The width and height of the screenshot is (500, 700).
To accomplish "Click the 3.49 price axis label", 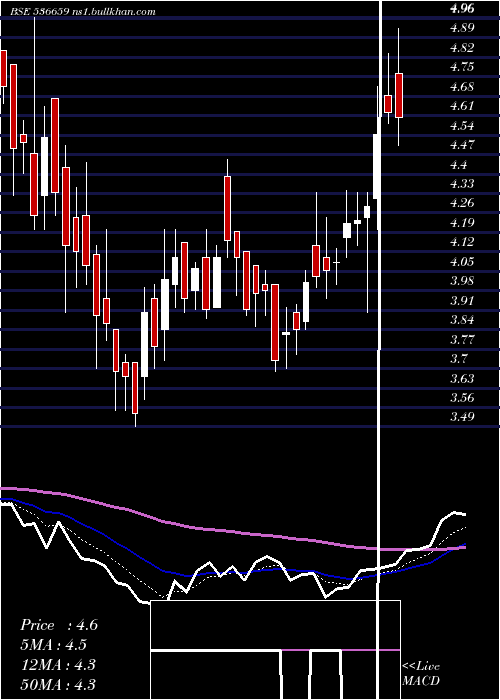I will (x=462, y=417).
